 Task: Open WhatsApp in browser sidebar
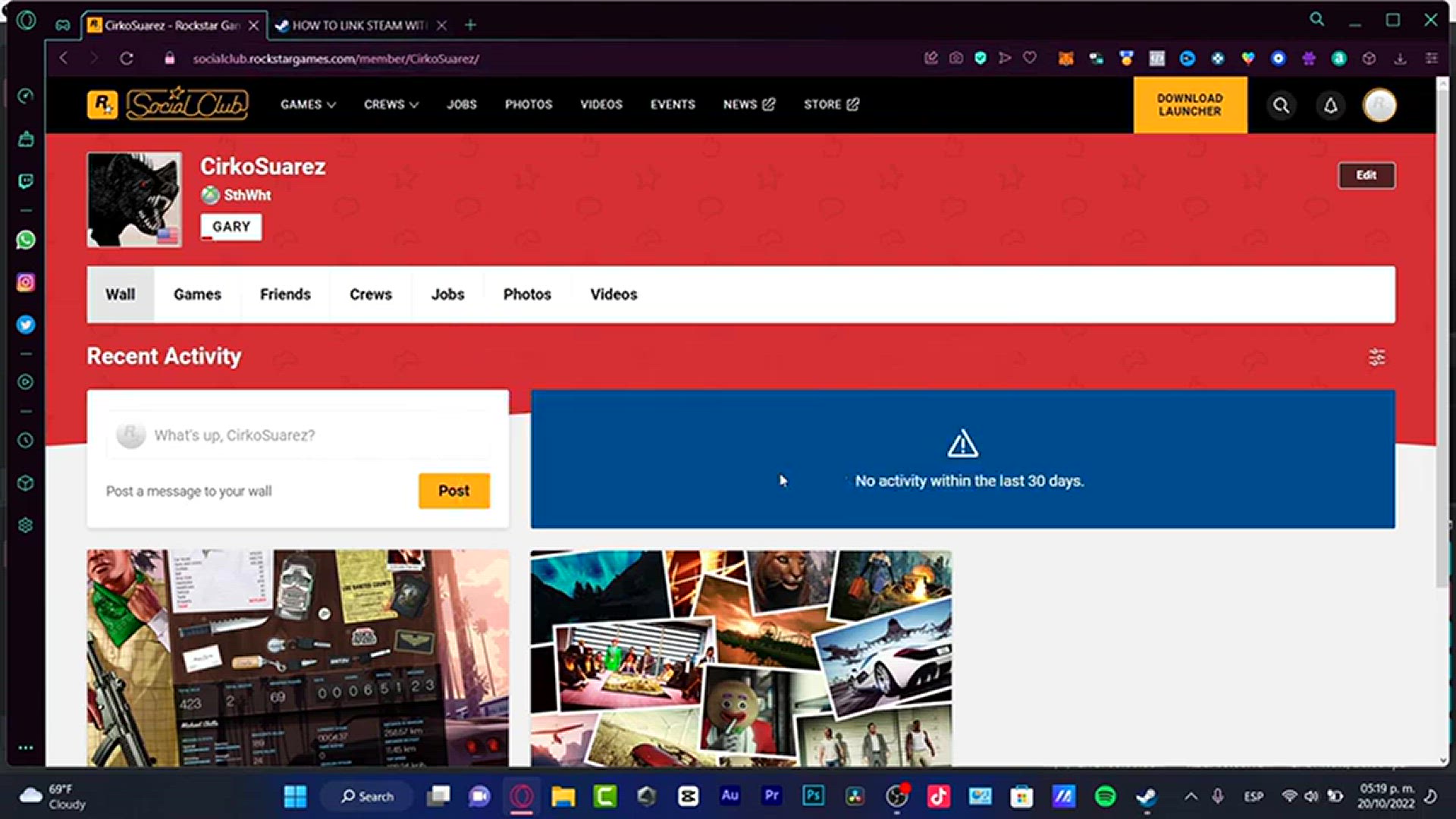[26, 240]
